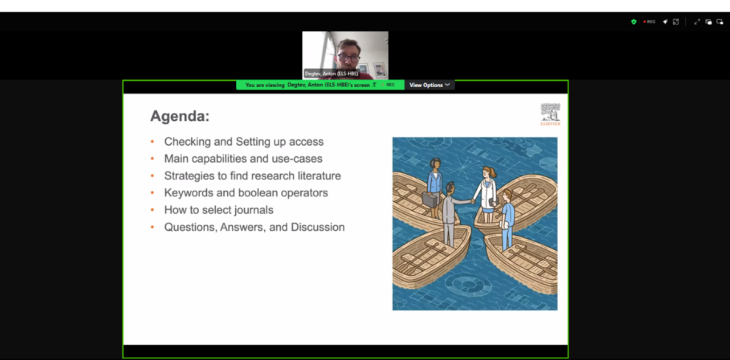
Task: Click the red REC recording indicator
Action: click(x=649, y=22)
